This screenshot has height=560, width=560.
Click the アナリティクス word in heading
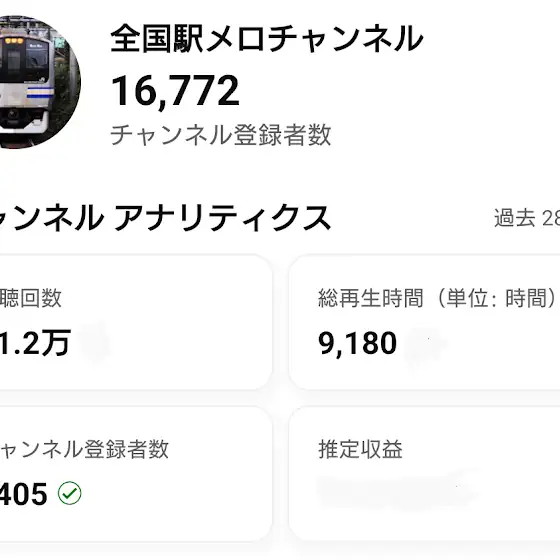tap(222, 218)
